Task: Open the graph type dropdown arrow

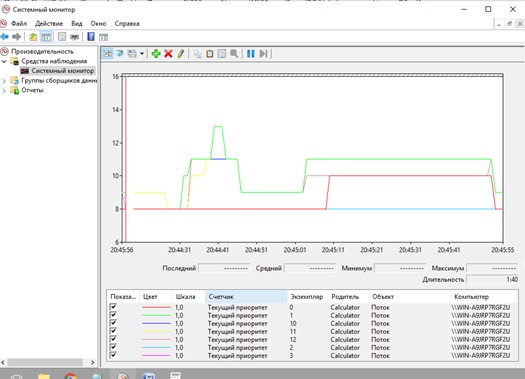Action: (x=142, y=54)
